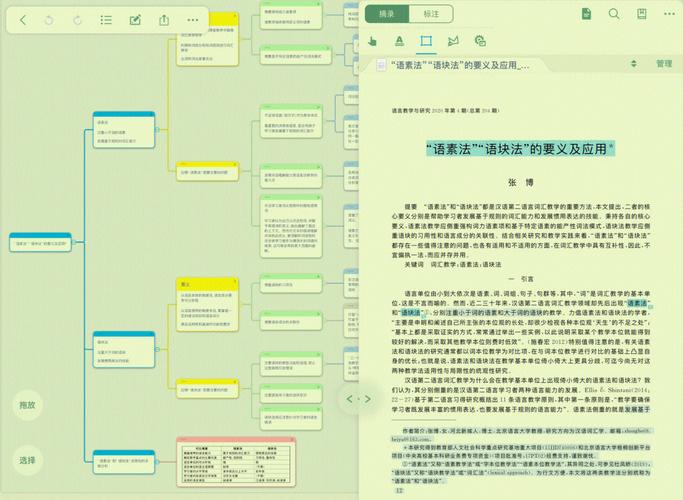Tap the round 拖放 button
Image resolution: width=683 pixels, height=500 pixels.
pyautogui.click(x=27, y=405)
